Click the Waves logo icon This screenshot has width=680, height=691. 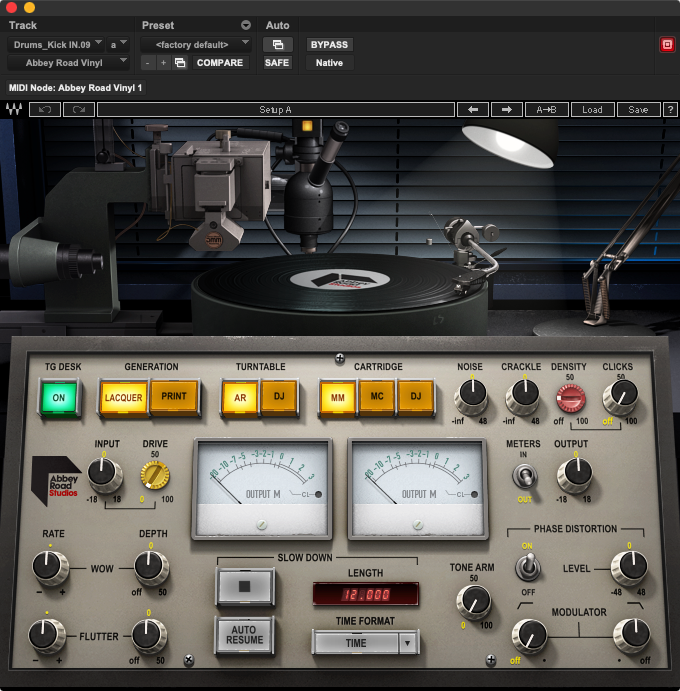click(14, 109)
